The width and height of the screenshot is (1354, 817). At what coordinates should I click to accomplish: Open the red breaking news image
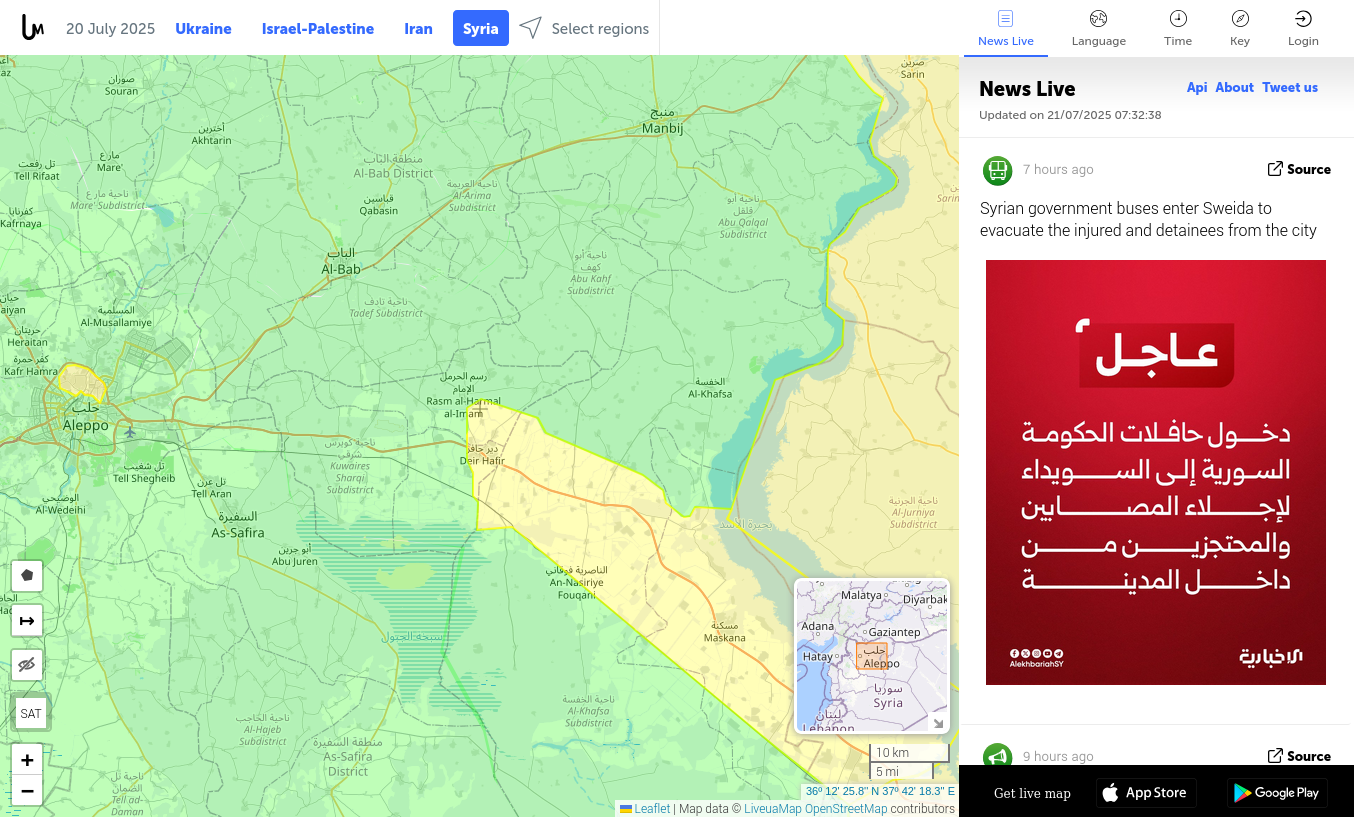[x=1156, y=472]
